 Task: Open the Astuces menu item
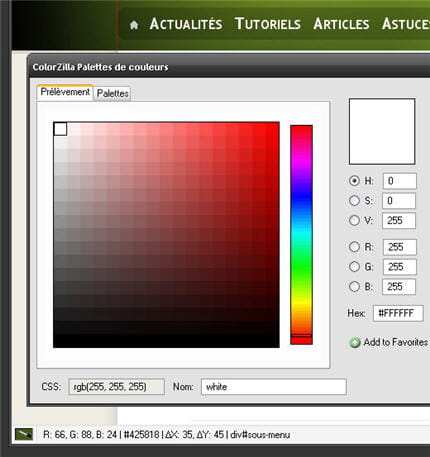click(x=406, y=24)
